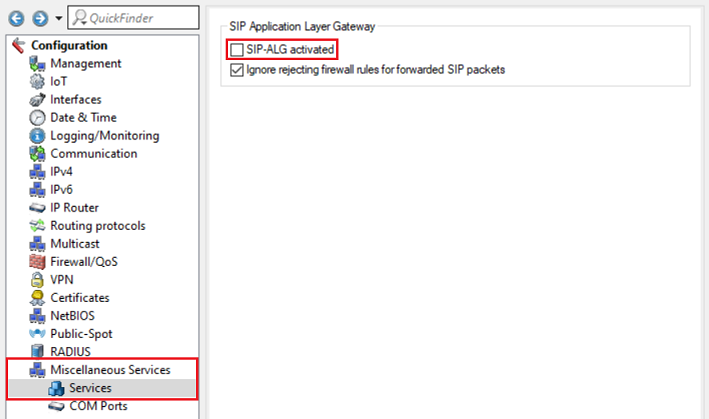Click the QuickFinder search field
The width and height of the screenshot is (709, 419).
tap(130, 18)
